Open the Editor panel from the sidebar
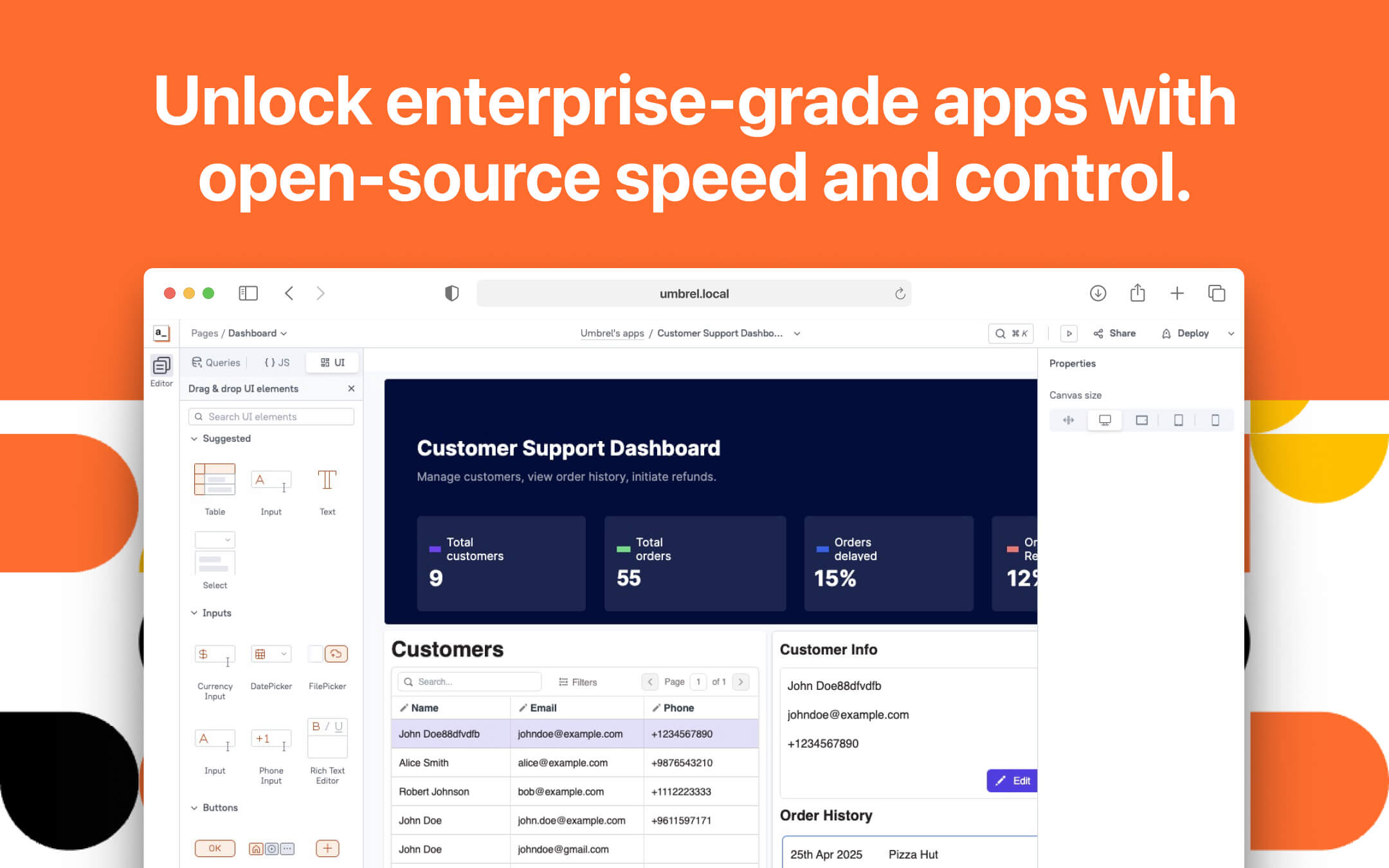 [161, 368]
